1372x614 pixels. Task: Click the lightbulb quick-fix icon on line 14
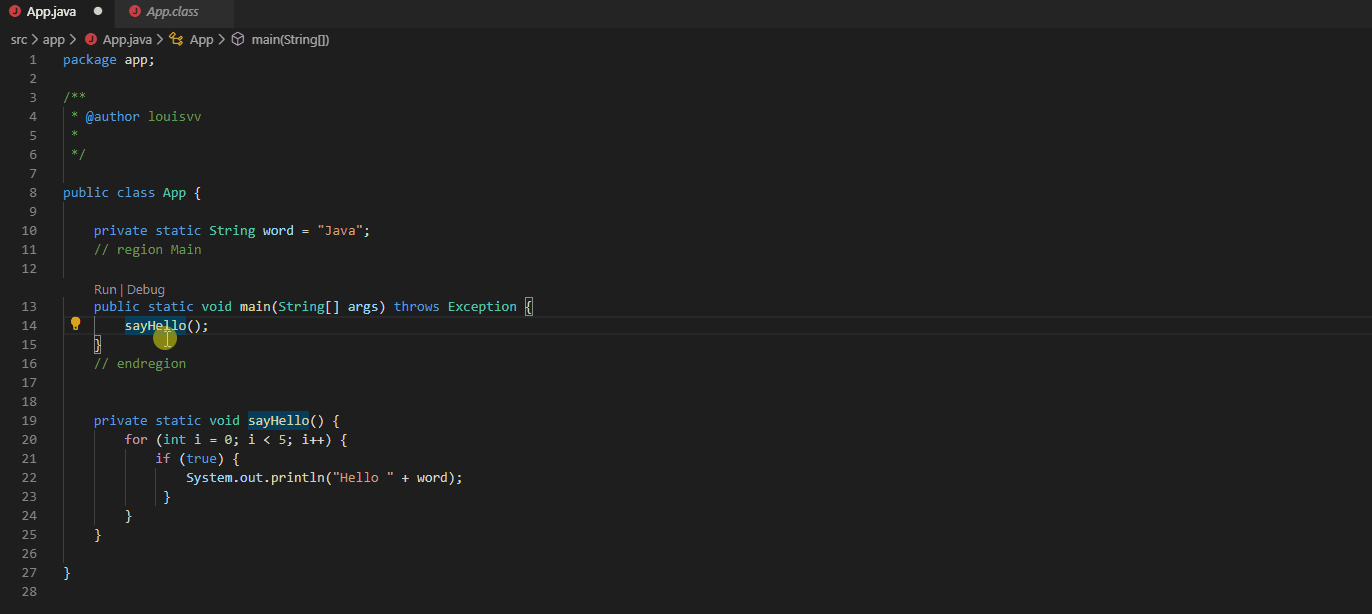(x=75, y=324)
